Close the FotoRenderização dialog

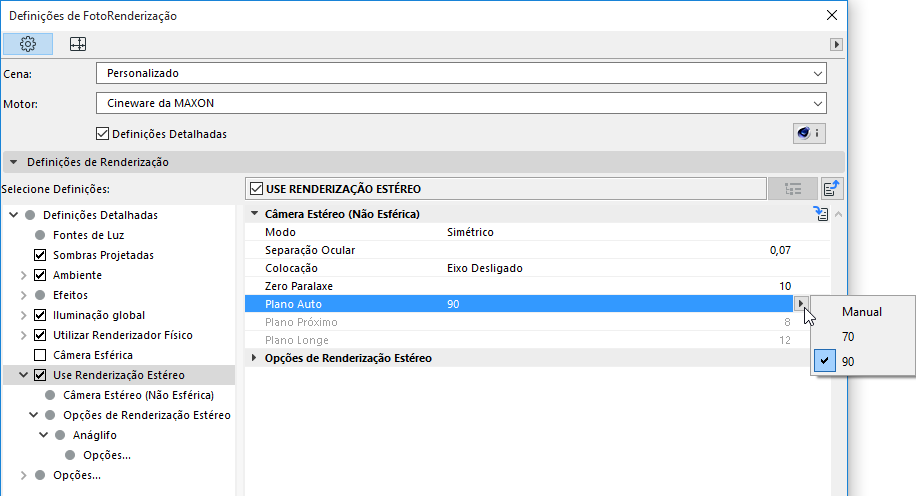832,15
